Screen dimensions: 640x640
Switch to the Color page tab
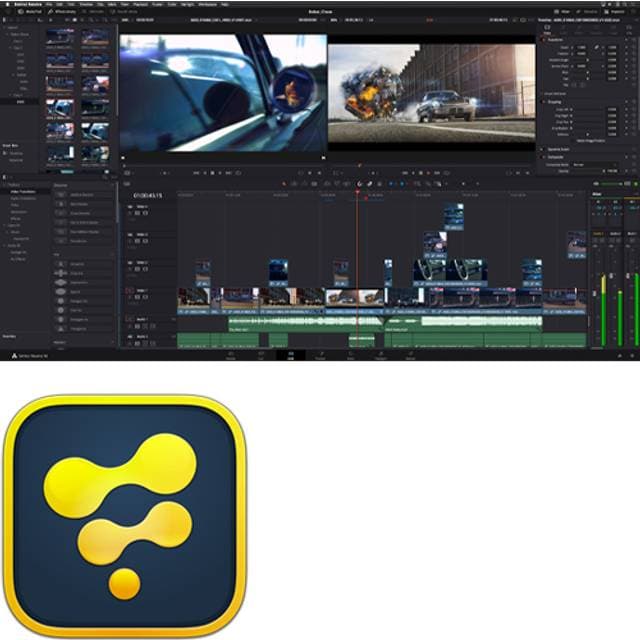click(351, 355)
